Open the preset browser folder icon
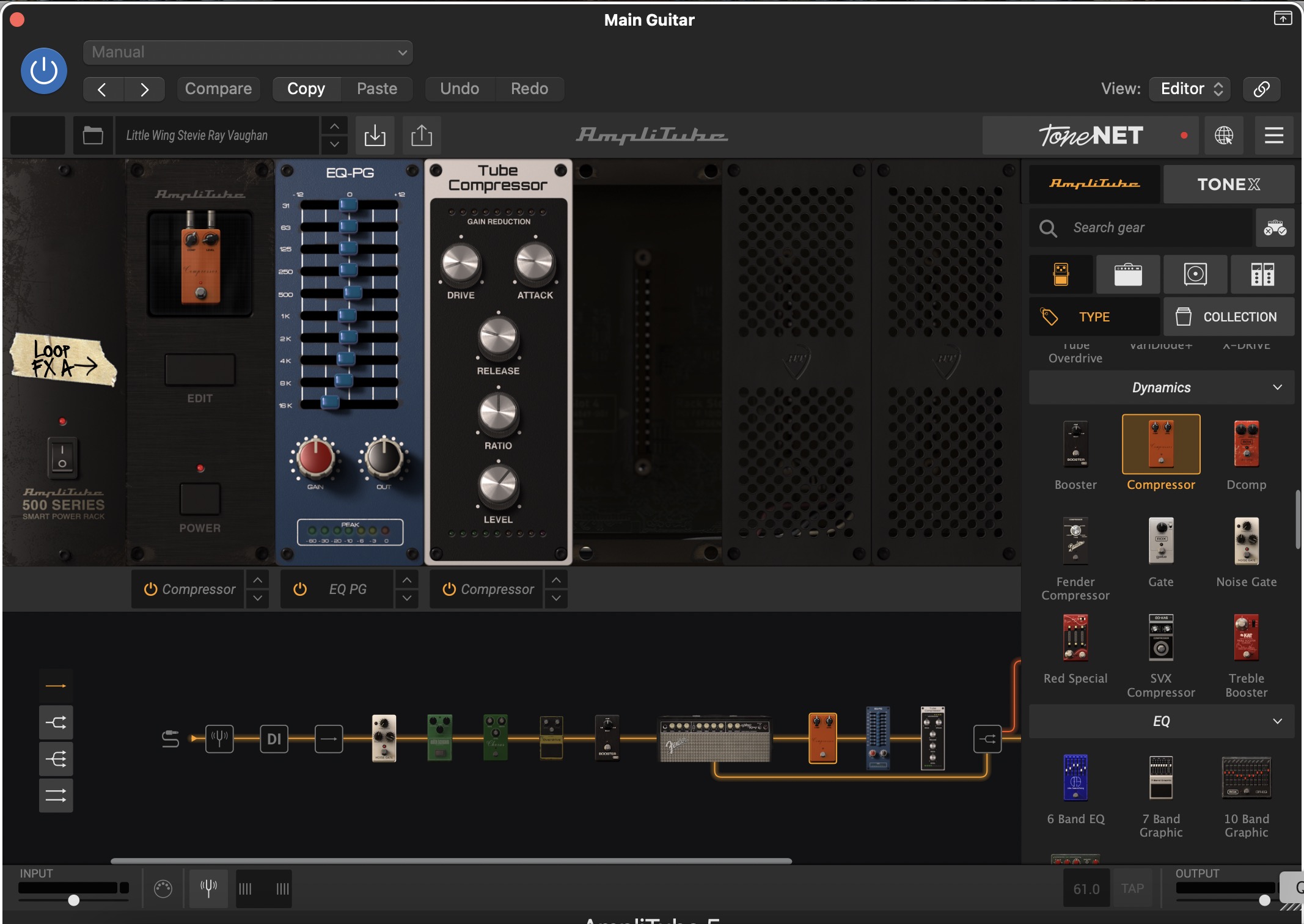Screen dimensions: 1304x924 coord(93,135)
